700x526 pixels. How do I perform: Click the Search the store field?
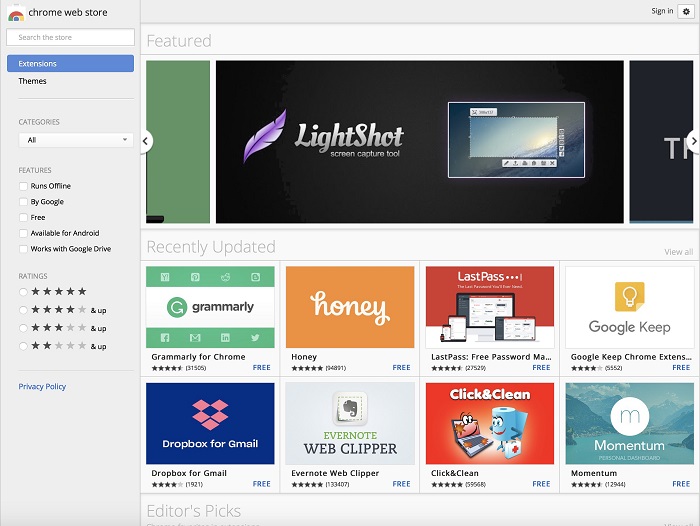coord(70,37)
